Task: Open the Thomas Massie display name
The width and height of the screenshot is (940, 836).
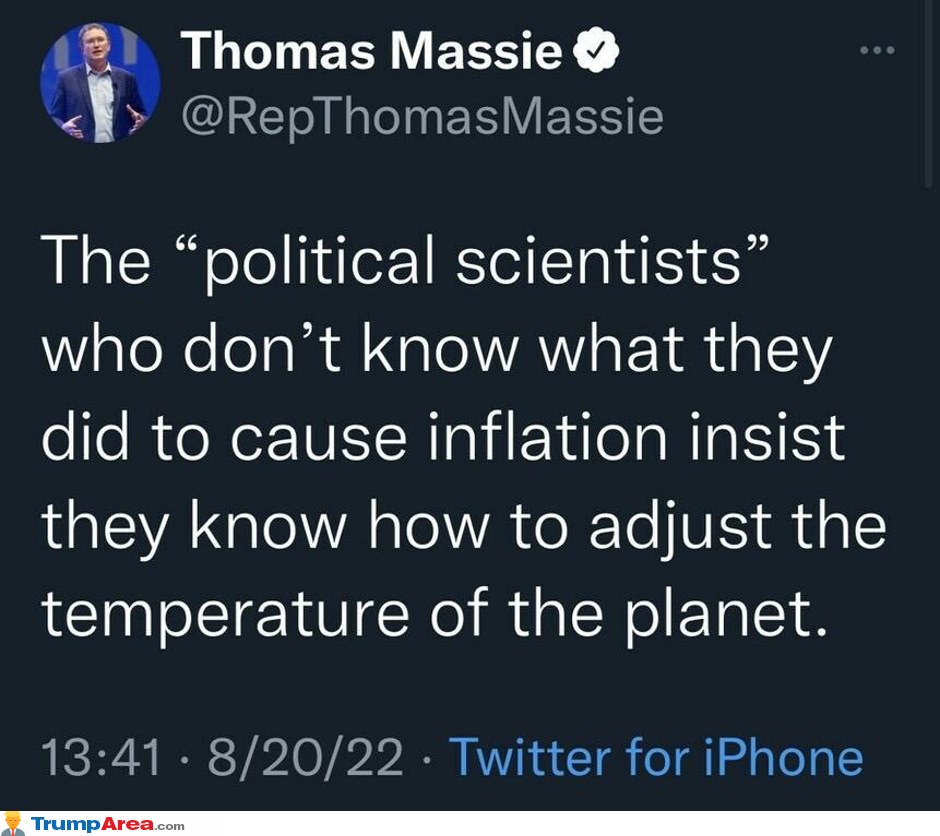Action: [371, 52]
